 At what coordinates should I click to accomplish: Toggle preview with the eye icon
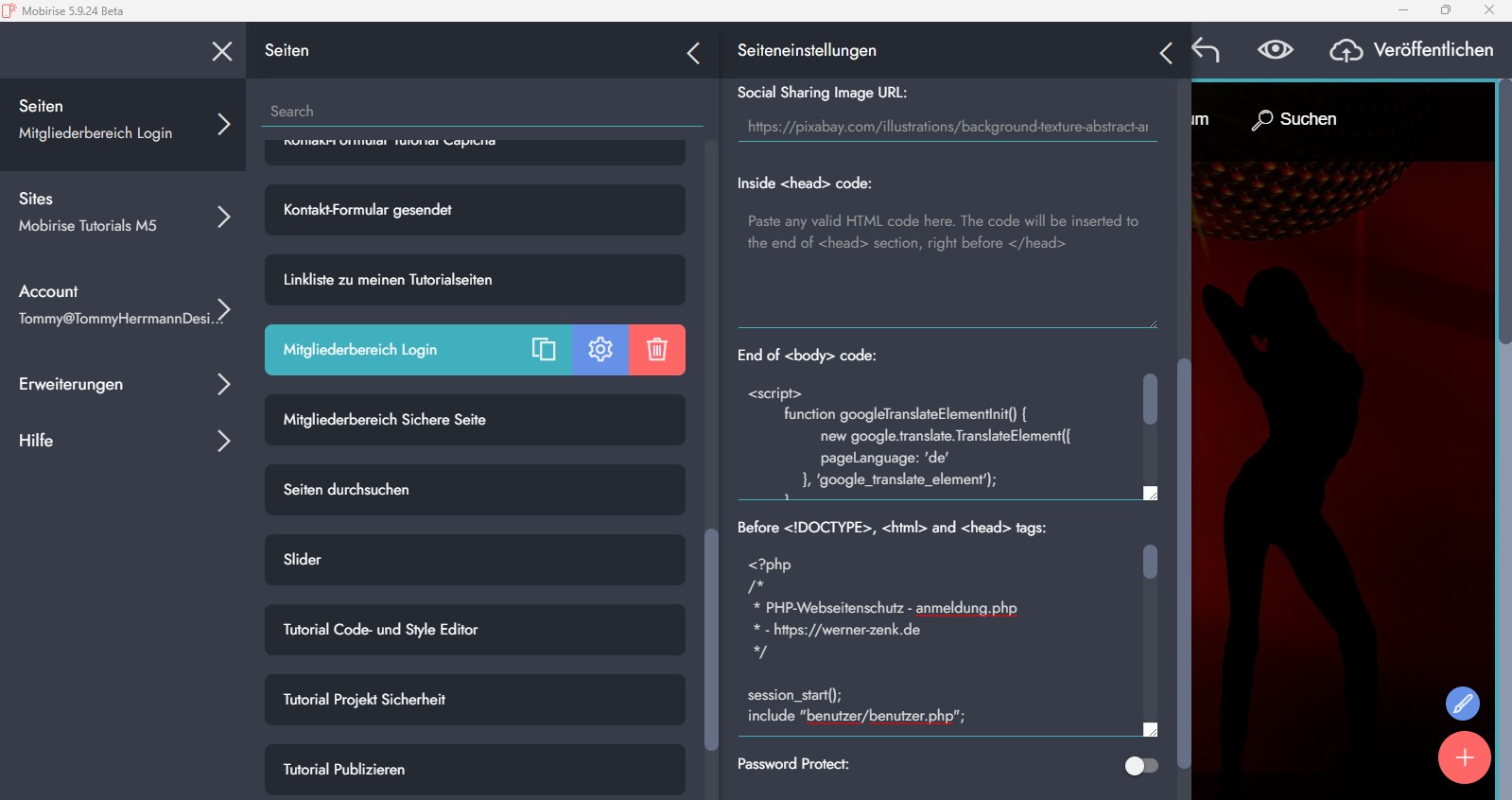[1275, 50]
